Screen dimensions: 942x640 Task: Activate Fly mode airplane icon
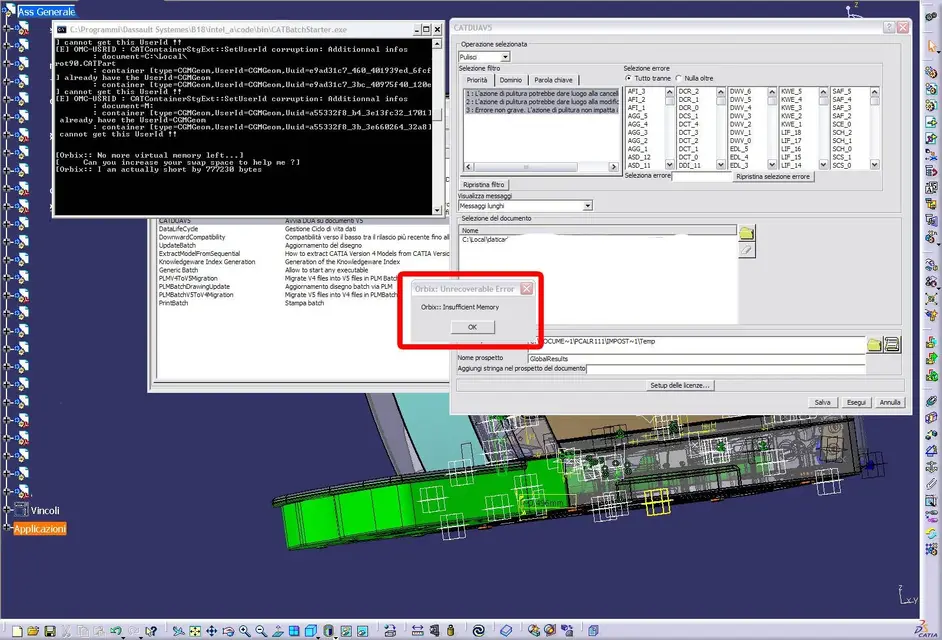click(x=178, y=630)
